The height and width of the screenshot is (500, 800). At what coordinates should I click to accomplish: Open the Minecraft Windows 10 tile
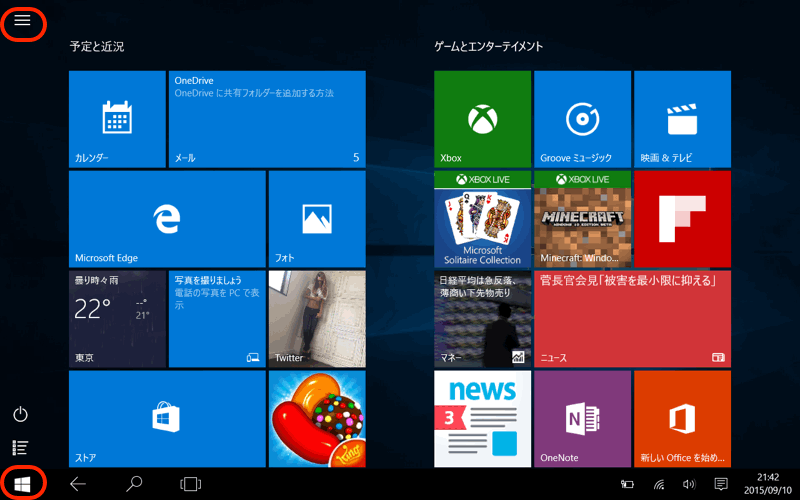point(582,218)
